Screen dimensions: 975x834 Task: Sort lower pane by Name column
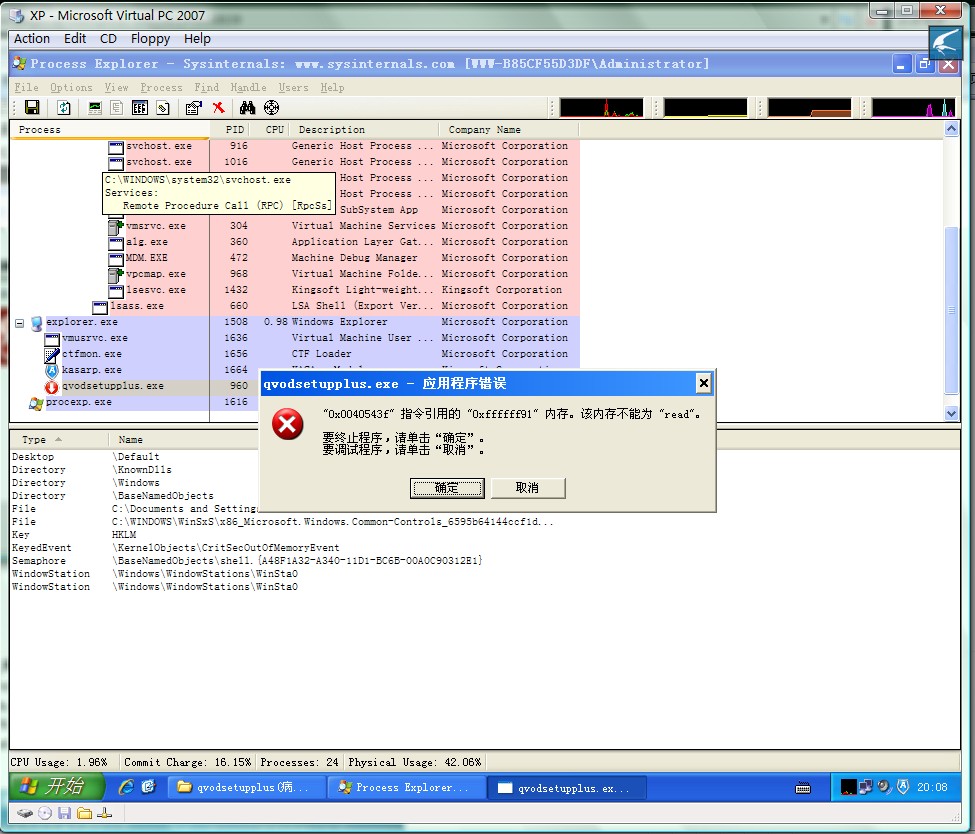tap(130, 440)
